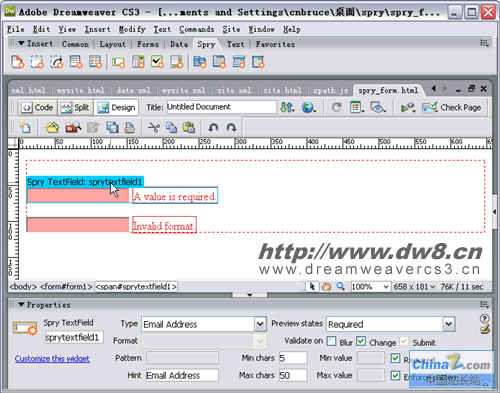The width and height of the screenshot is (500, 393).
Task: Insert Spry Tabbed Panels
Action: click(x=219, y=62)
